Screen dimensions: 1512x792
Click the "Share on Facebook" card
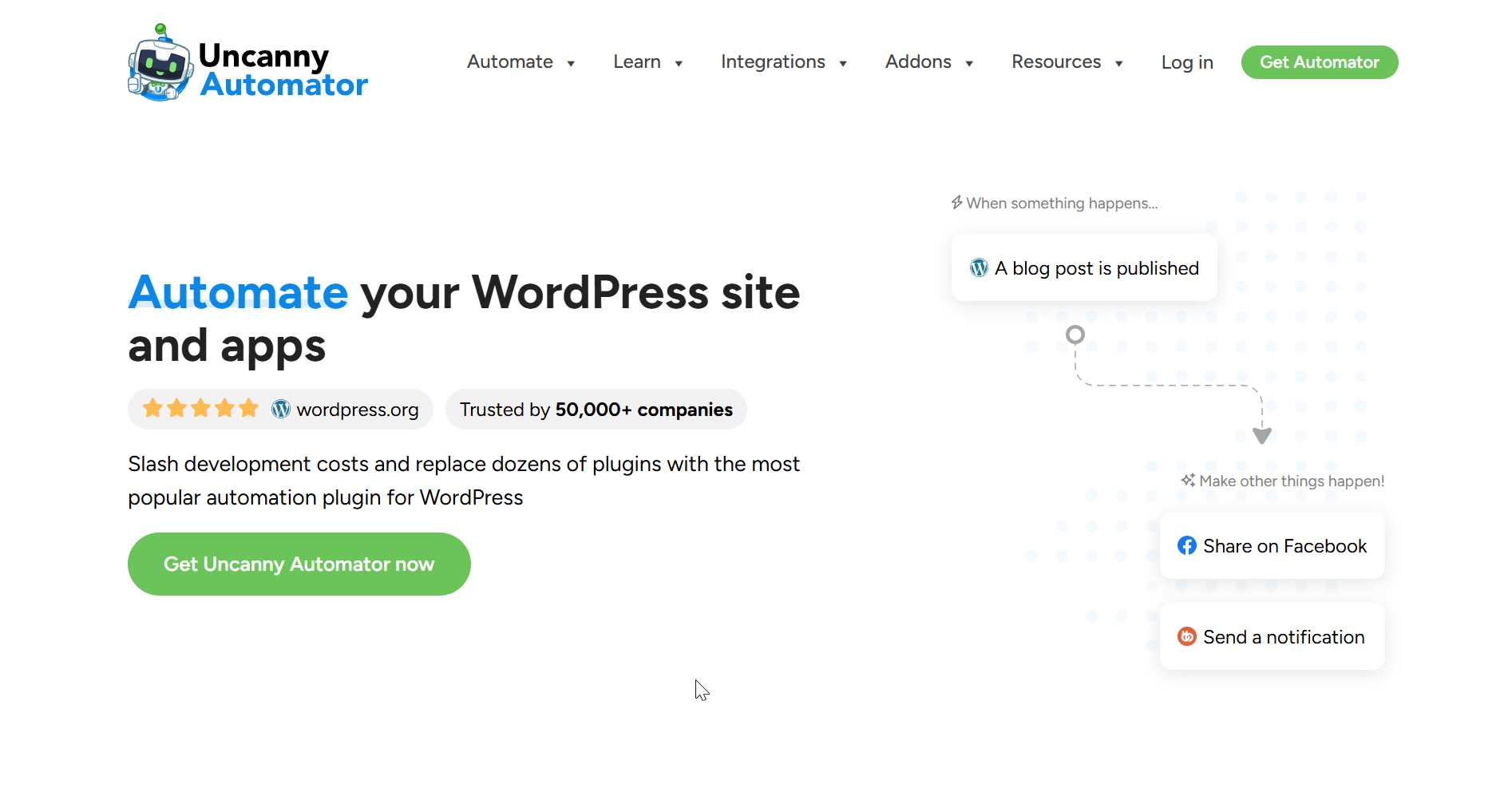[1273, 545]
